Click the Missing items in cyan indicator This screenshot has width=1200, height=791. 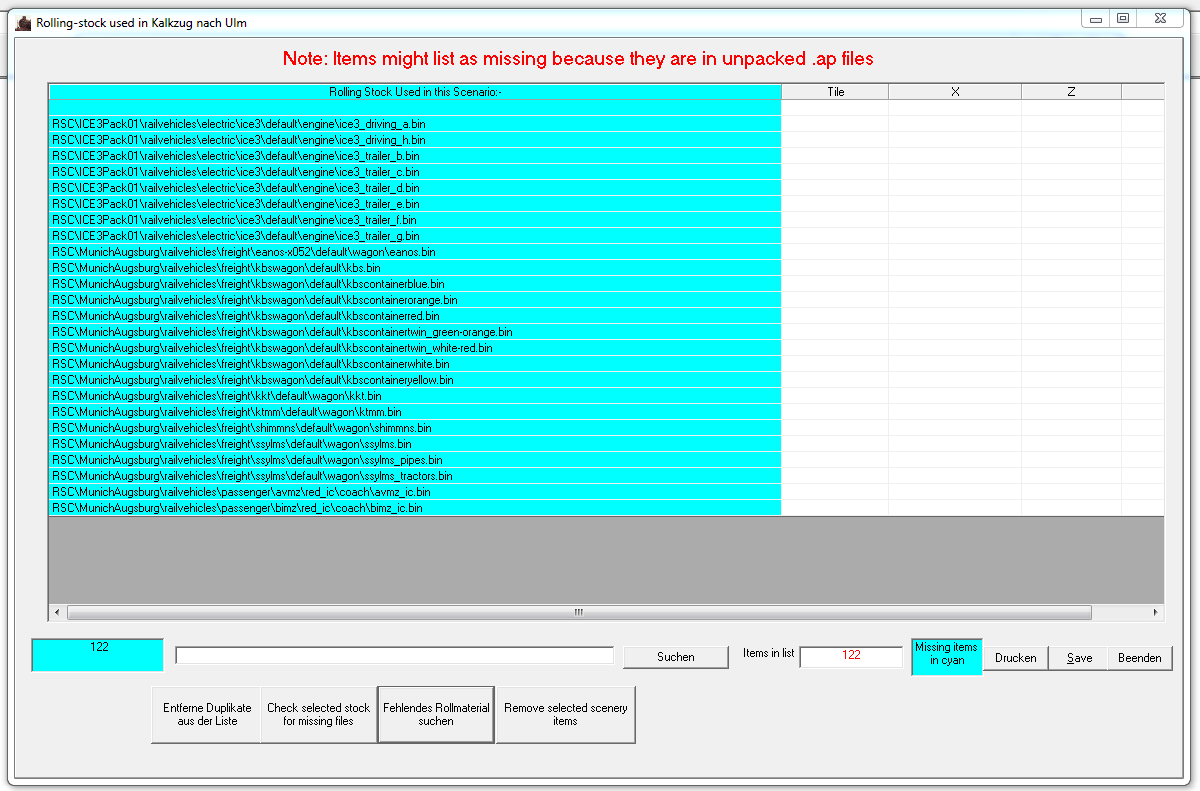[x=947, y=656]
